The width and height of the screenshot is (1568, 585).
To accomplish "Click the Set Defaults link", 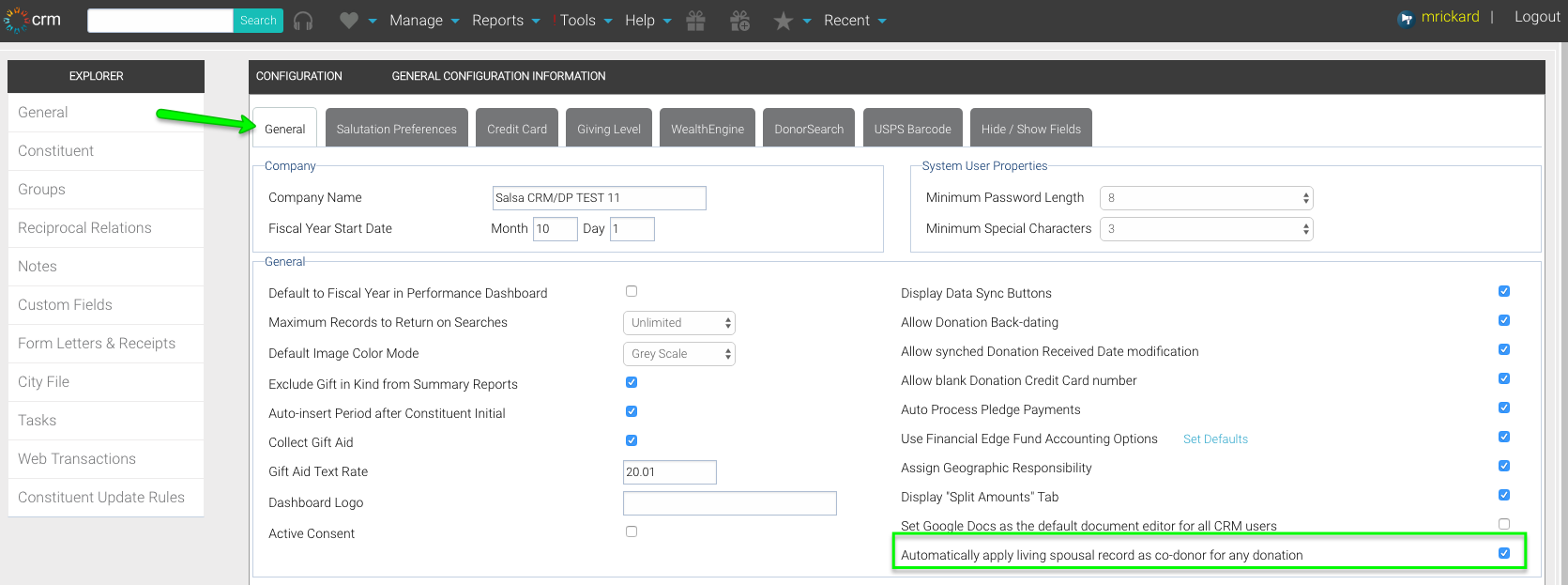I will pyautogui.click(x=1215, y=439).
